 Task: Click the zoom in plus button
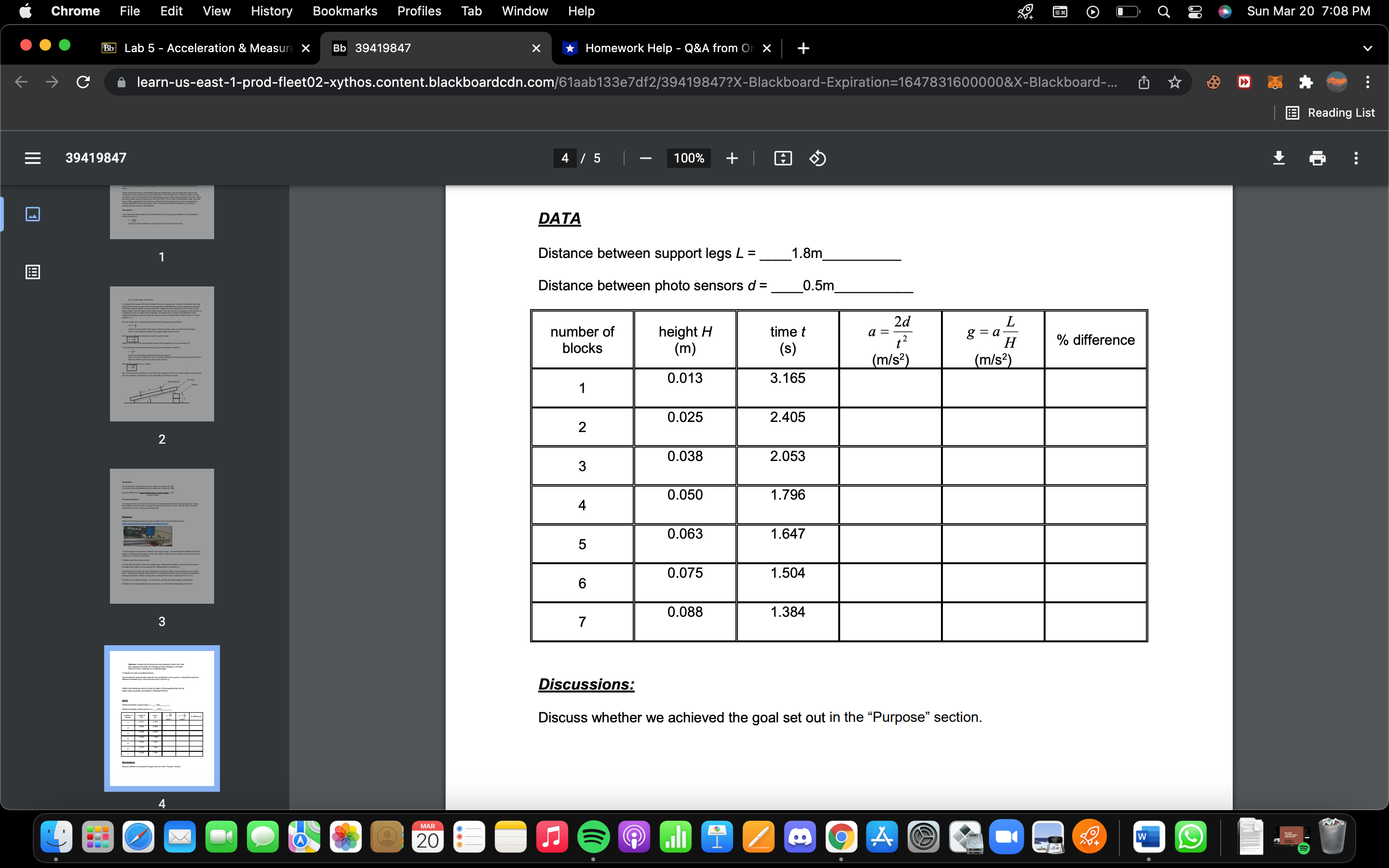(x=732, y=158)
